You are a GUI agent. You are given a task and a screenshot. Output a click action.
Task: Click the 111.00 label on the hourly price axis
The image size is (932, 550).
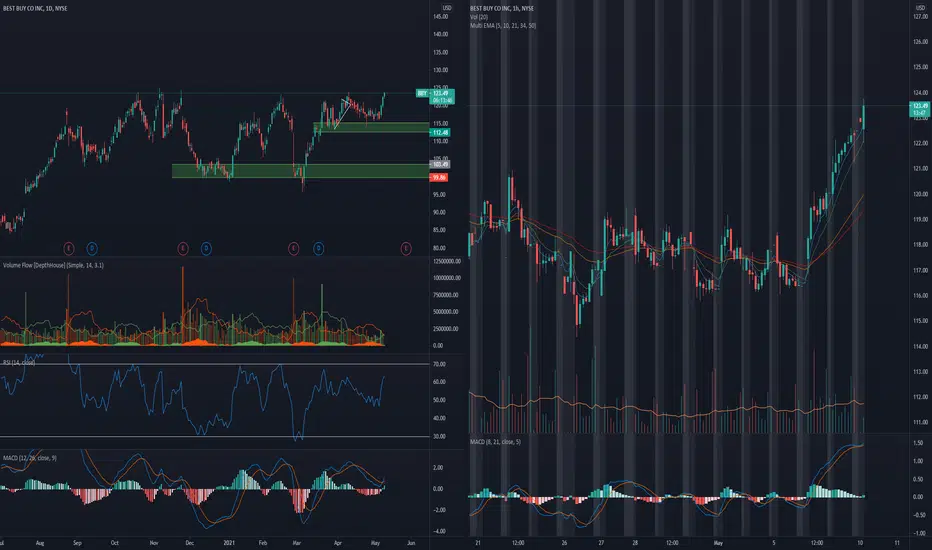[x=920, y=422]
